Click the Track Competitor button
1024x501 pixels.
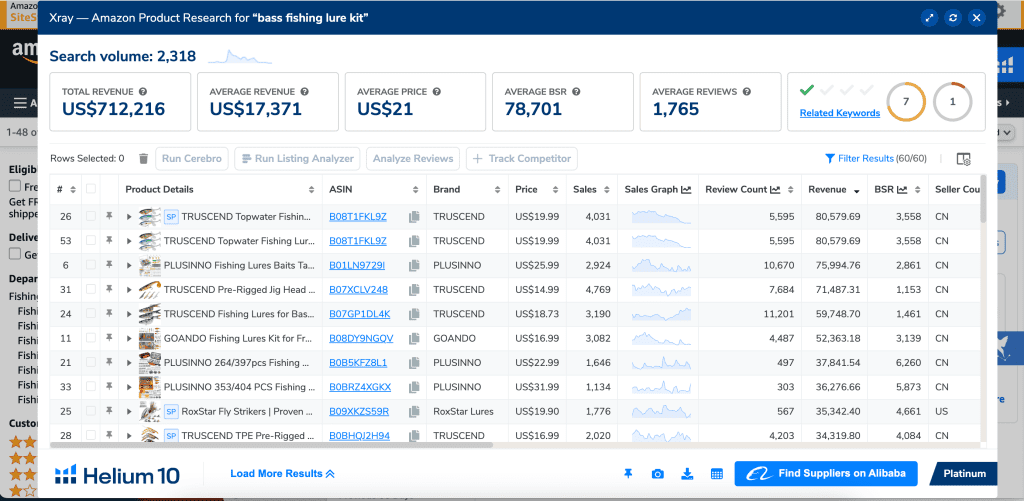click(522, 158)
